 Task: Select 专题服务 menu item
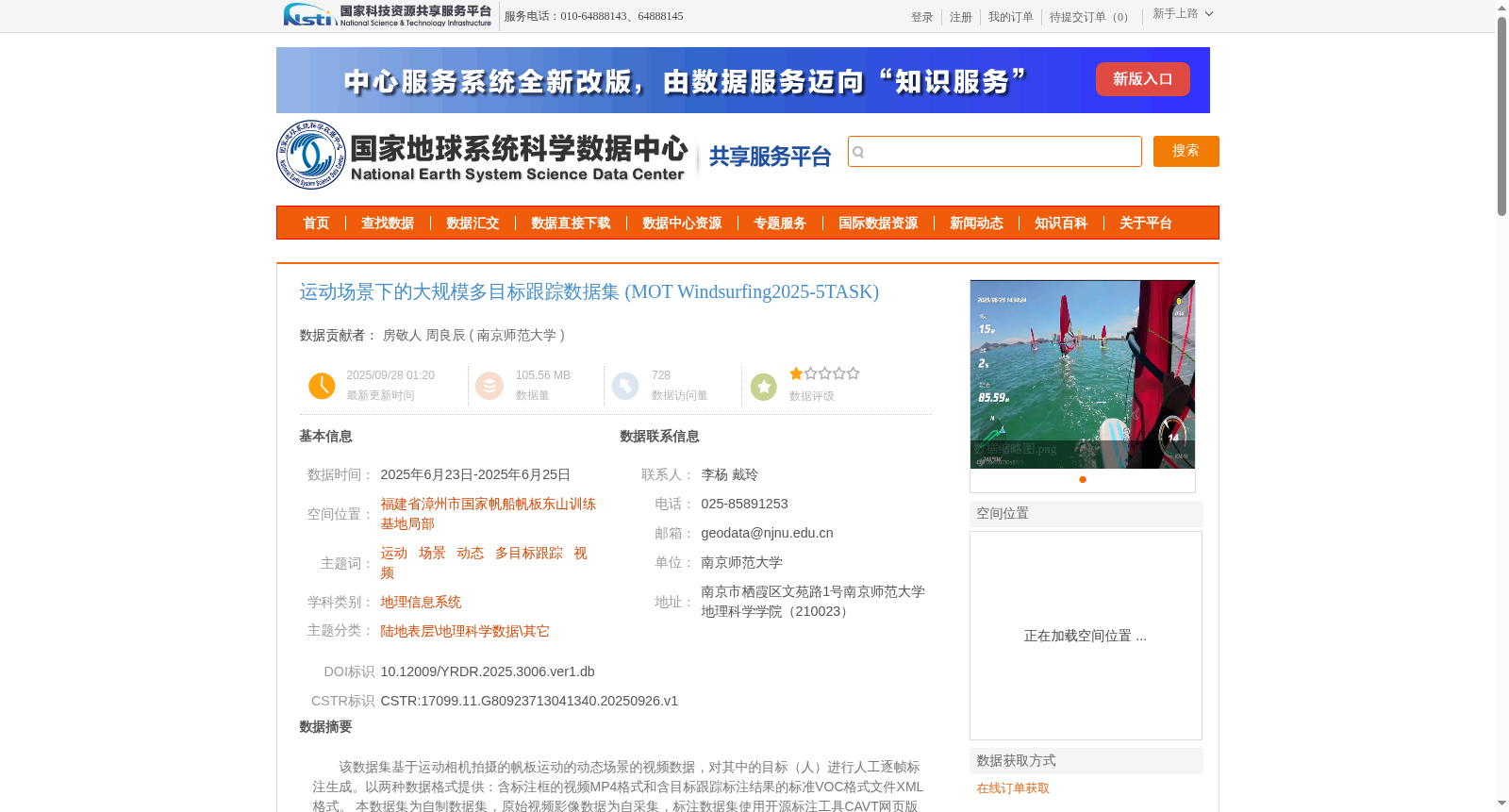[780, 224]
